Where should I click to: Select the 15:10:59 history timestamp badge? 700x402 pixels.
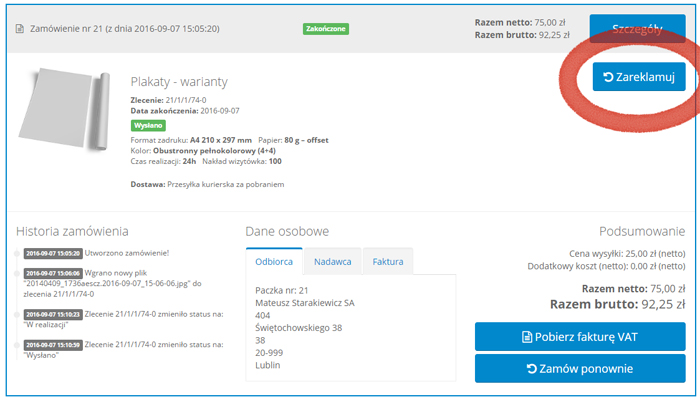point(53,345)
